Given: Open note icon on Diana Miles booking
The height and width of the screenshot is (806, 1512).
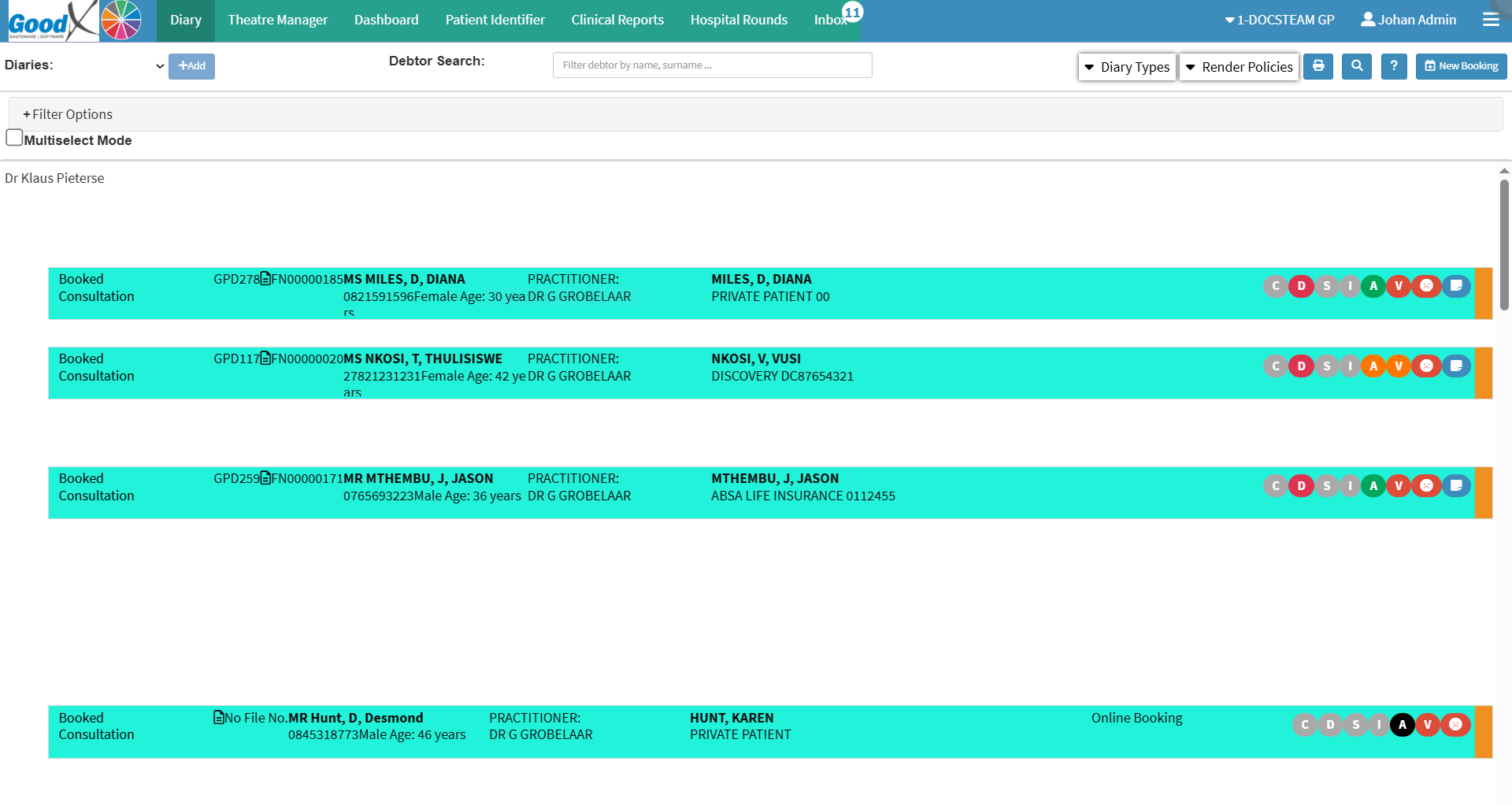Looking at the screenshot, I should pos(1456,286).
